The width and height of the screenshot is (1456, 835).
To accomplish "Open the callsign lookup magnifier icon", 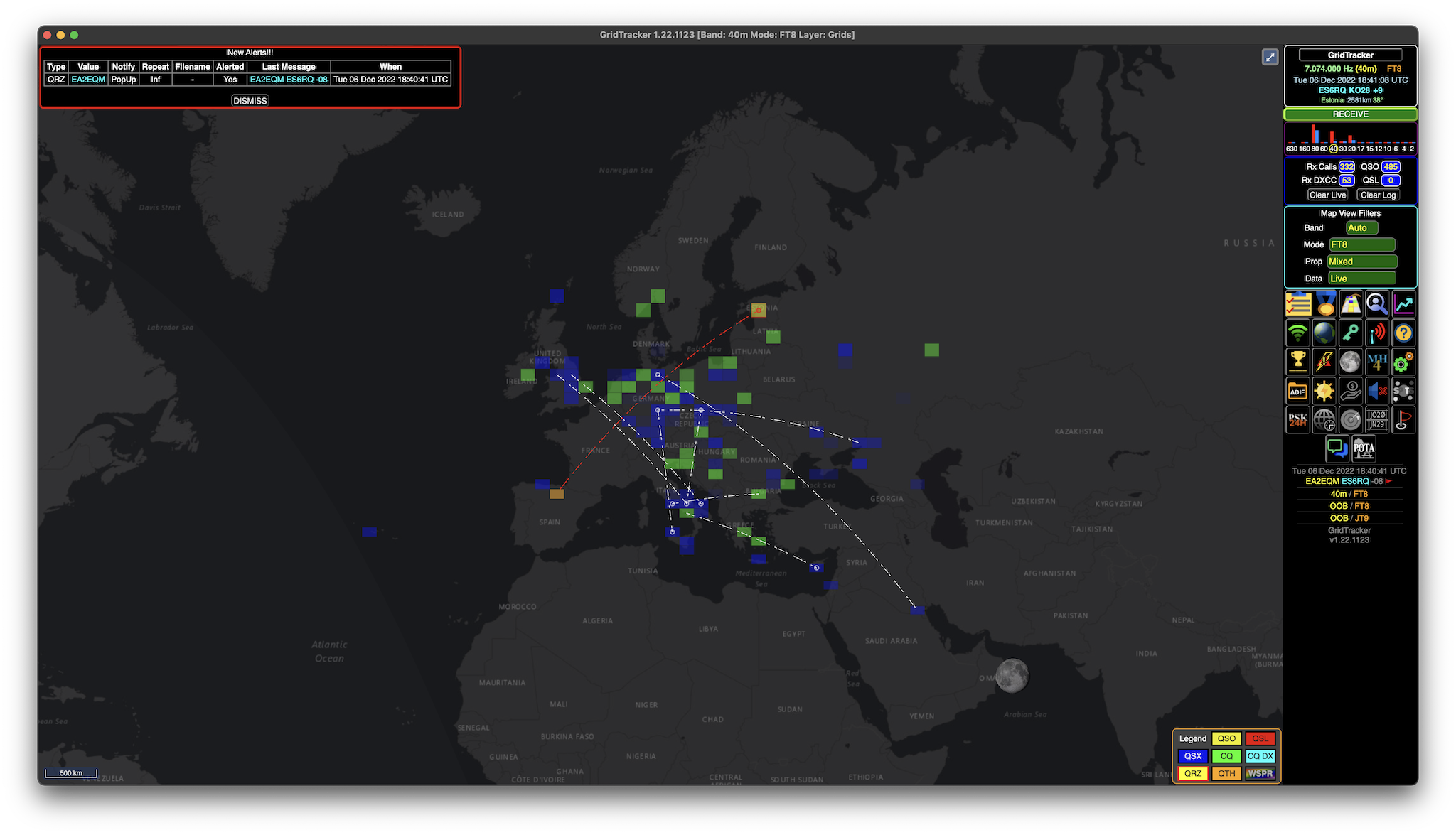I will coord(1377,303).
